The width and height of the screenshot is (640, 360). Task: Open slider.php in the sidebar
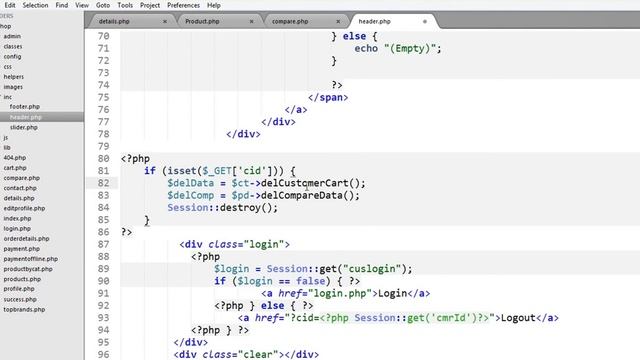point(24,127)
